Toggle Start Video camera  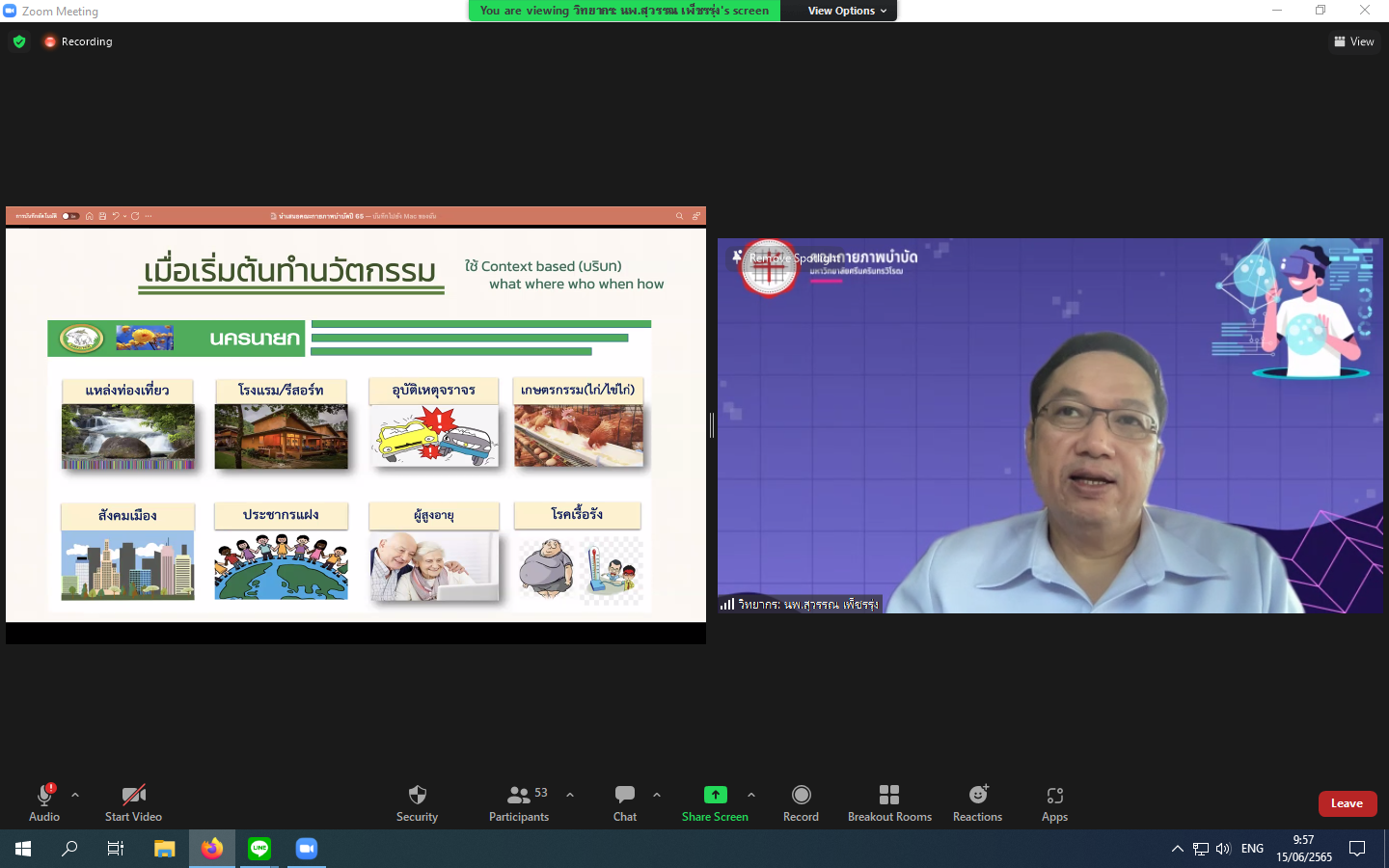click(133, 802)
